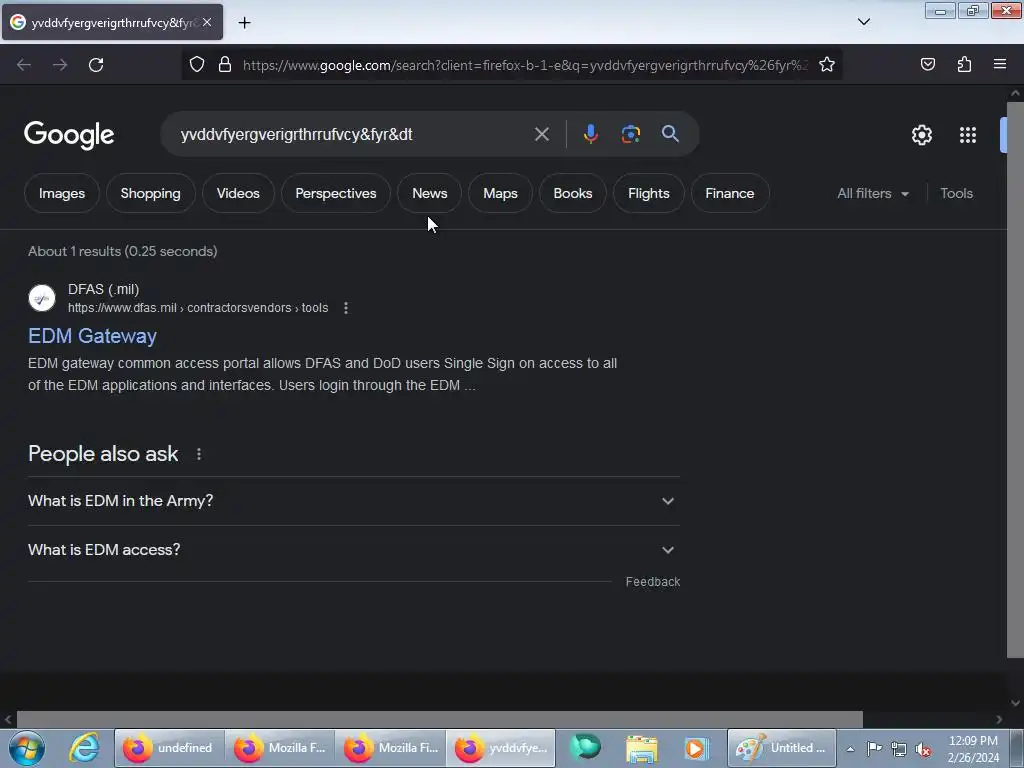Switch to Maps results
The height and width of the screenshot is (768, 1024).
(x=500, y=193)
